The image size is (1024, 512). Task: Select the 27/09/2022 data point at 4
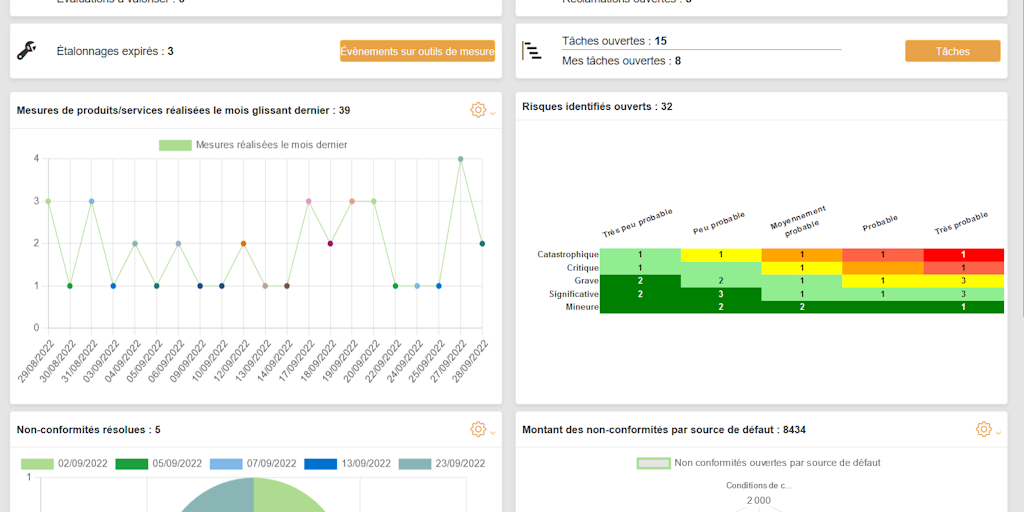click(460, 159)
